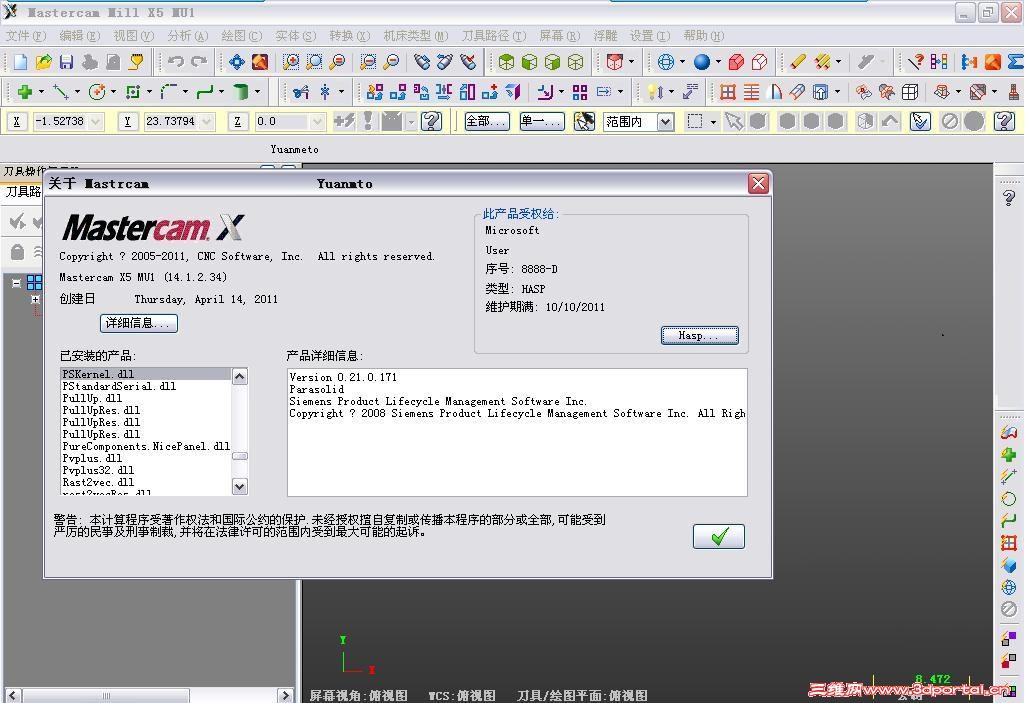Click the create line icon
Viewport: 1029px width, 703px height.
coord(60,92)
